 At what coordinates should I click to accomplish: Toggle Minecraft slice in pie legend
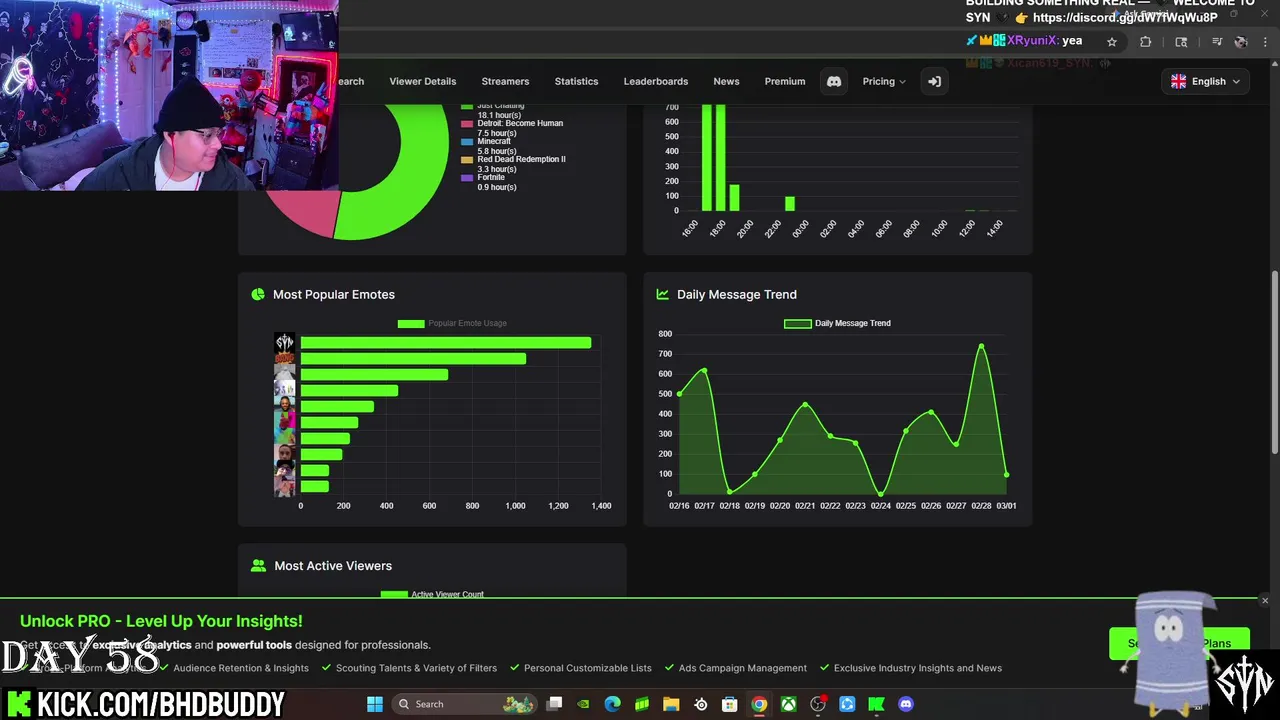click(x=488, y=146)
